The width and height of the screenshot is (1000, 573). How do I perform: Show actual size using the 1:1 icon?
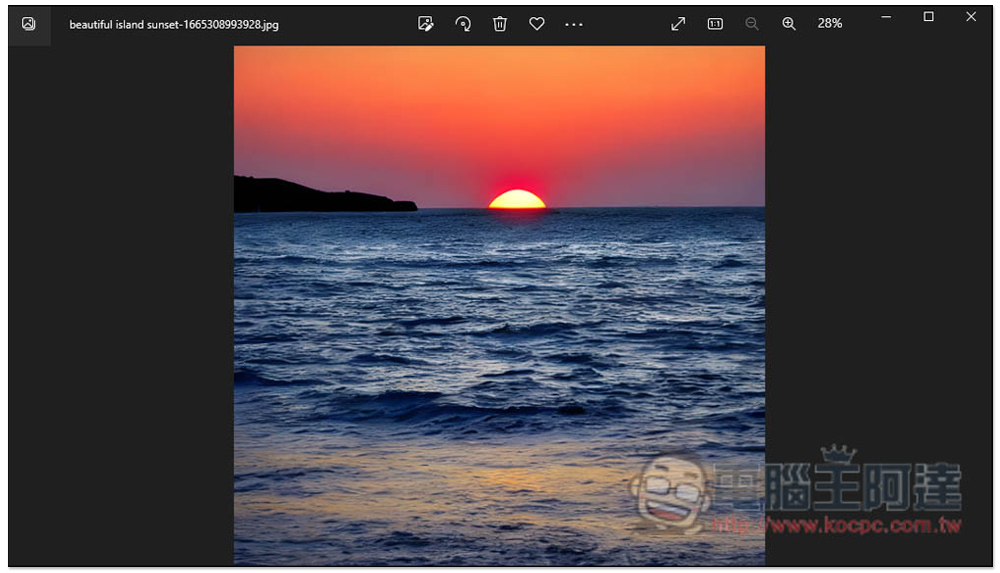715,24
